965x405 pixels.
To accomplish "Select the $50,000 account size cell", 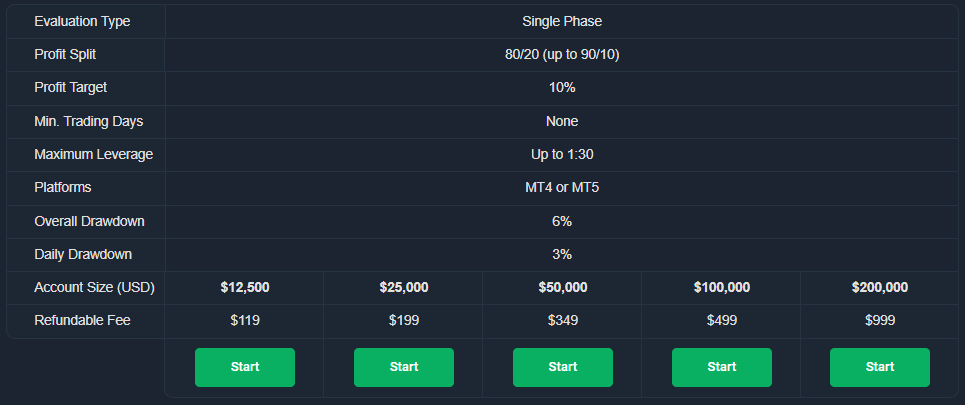I will pos(563,287).
